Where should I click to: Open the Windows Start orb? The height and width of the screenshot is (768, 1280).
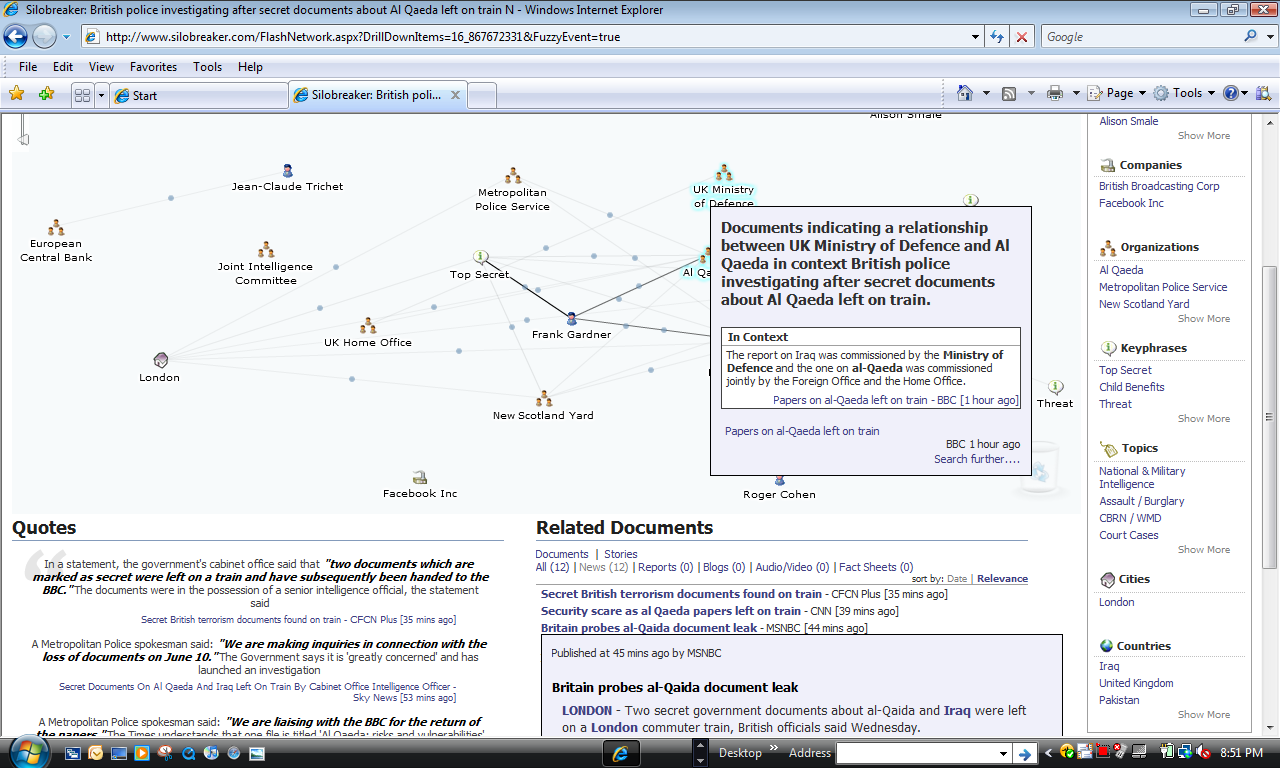pos(28,750)
